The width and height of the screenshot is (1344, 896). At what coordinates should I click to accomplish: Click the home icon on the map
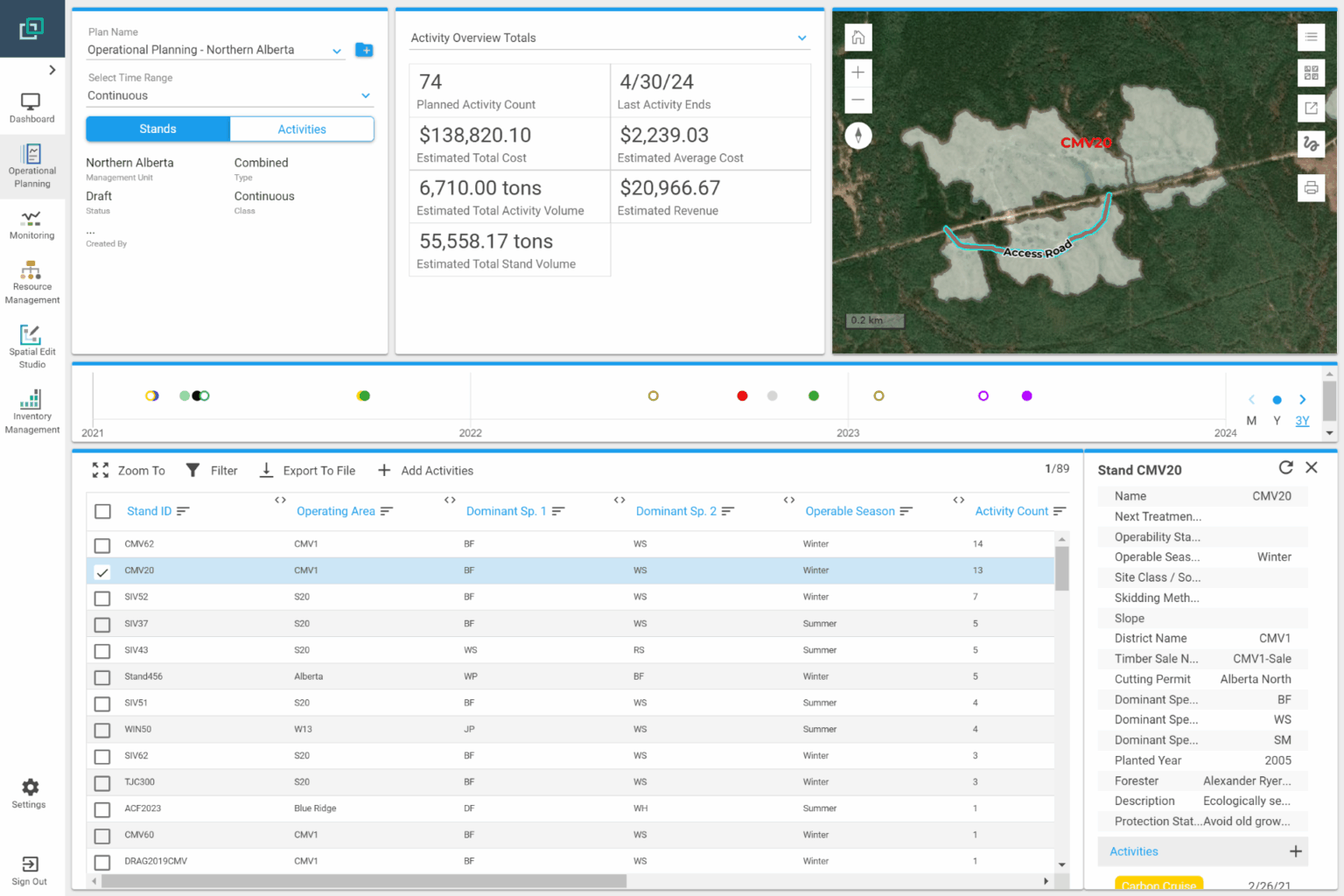click(x=857, y=38)
